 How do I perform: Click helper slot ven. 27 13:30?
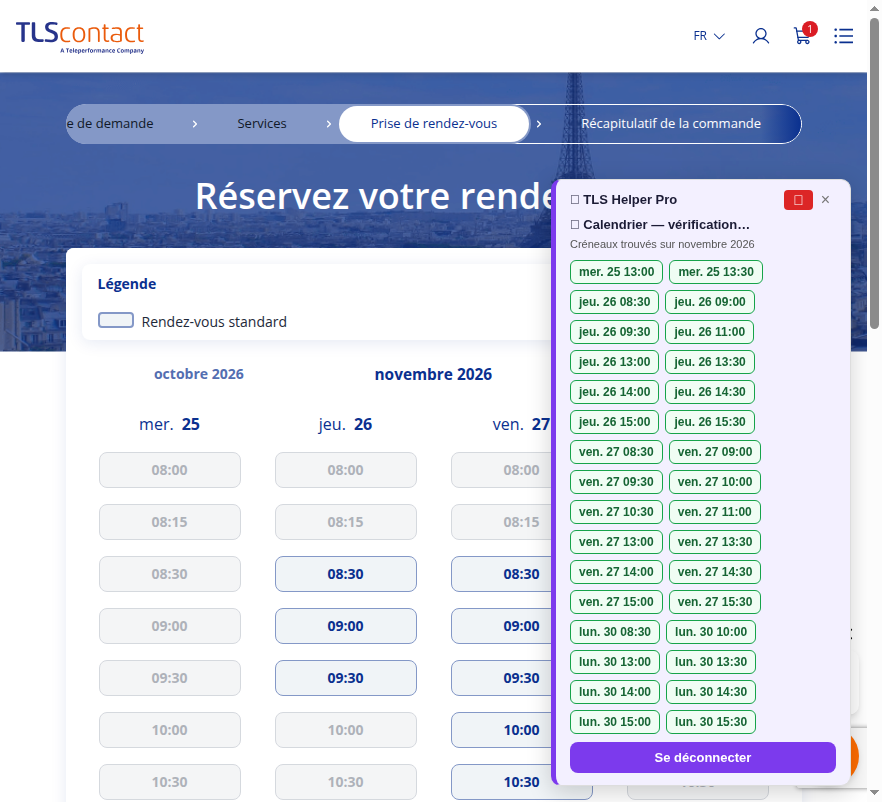(714, 542)
